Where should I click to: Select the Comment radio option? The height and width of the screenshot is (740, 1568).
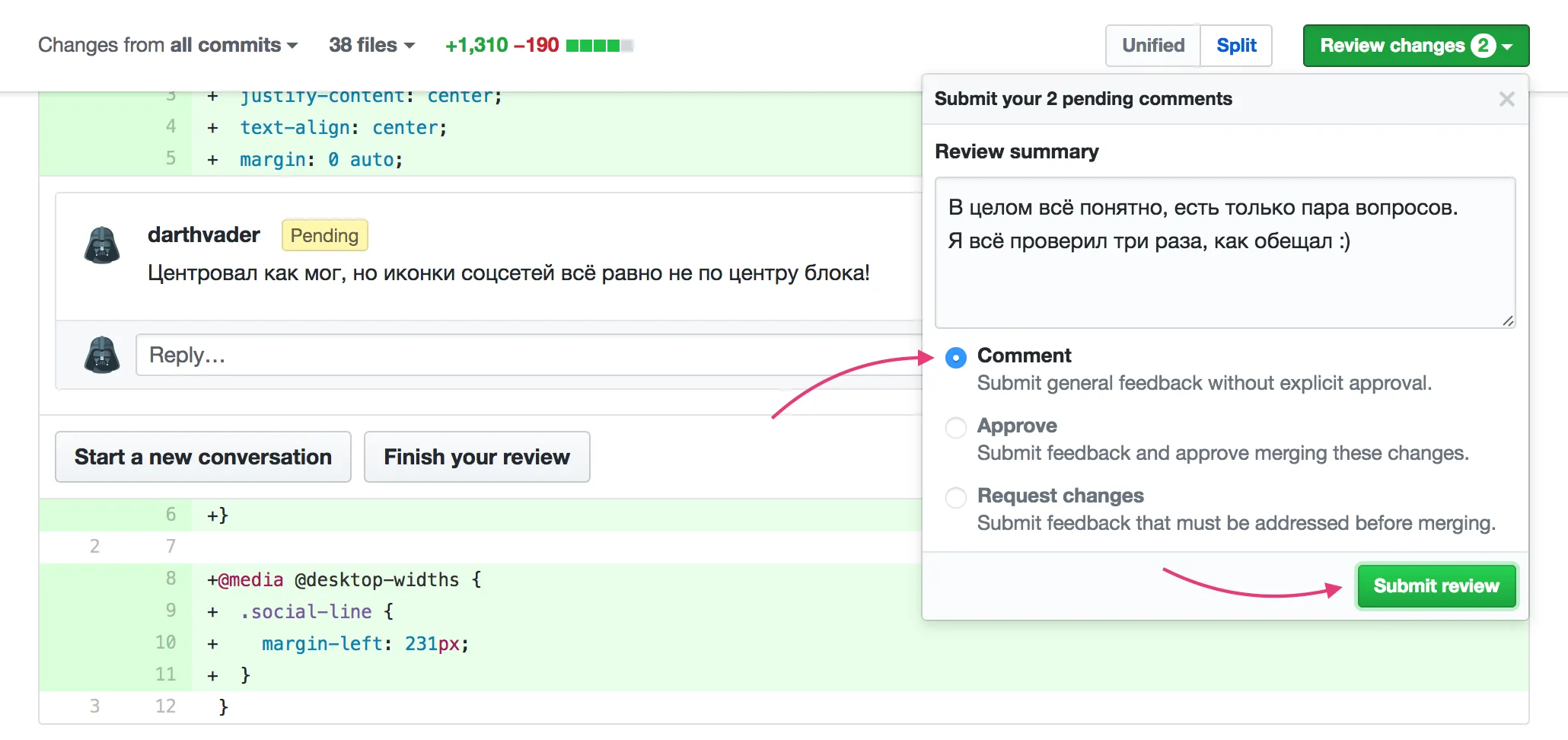pyautogui.click(x=956, y=357)
